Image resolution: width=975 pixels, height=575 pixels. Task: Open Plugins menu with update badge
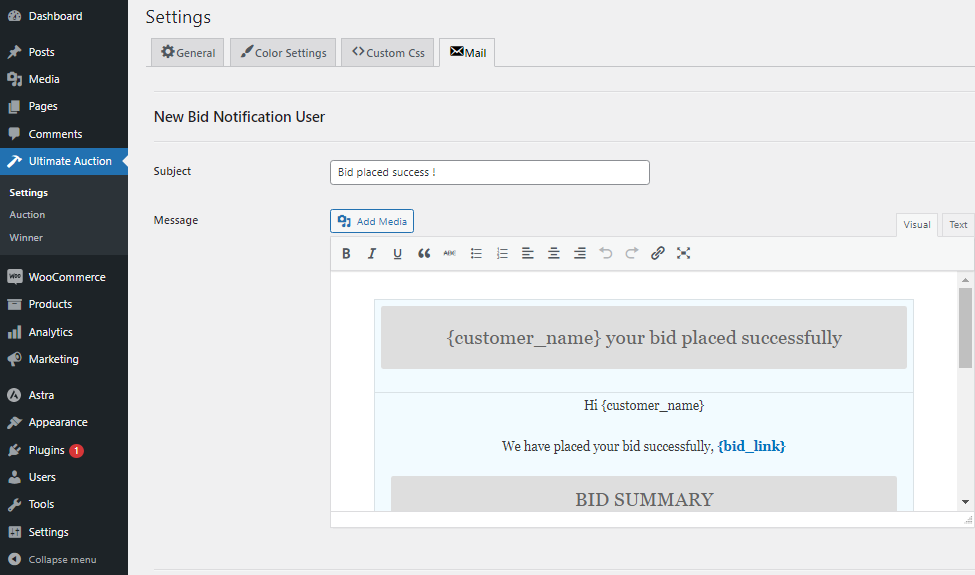(x=64, y=450)
